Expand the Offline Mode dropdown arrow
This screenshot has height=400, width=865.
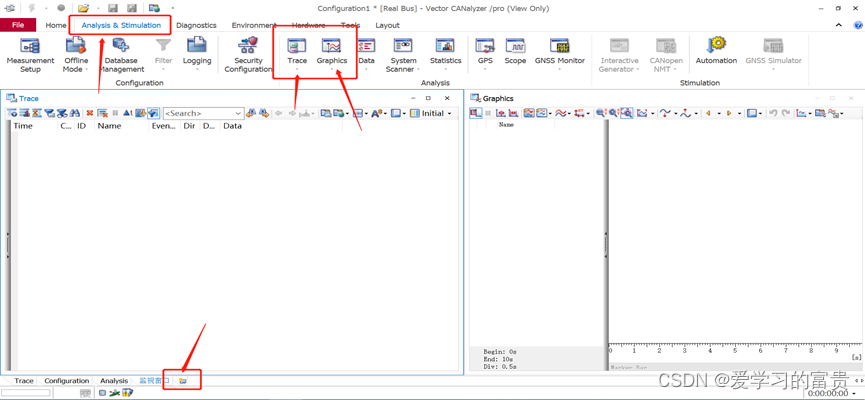click(x=87, y=70)
